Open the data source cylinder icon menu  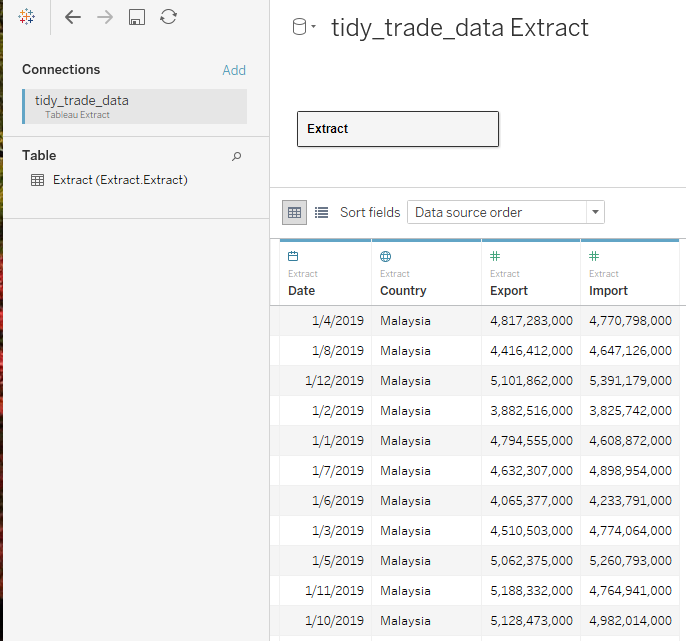click(x=302, y=28)
